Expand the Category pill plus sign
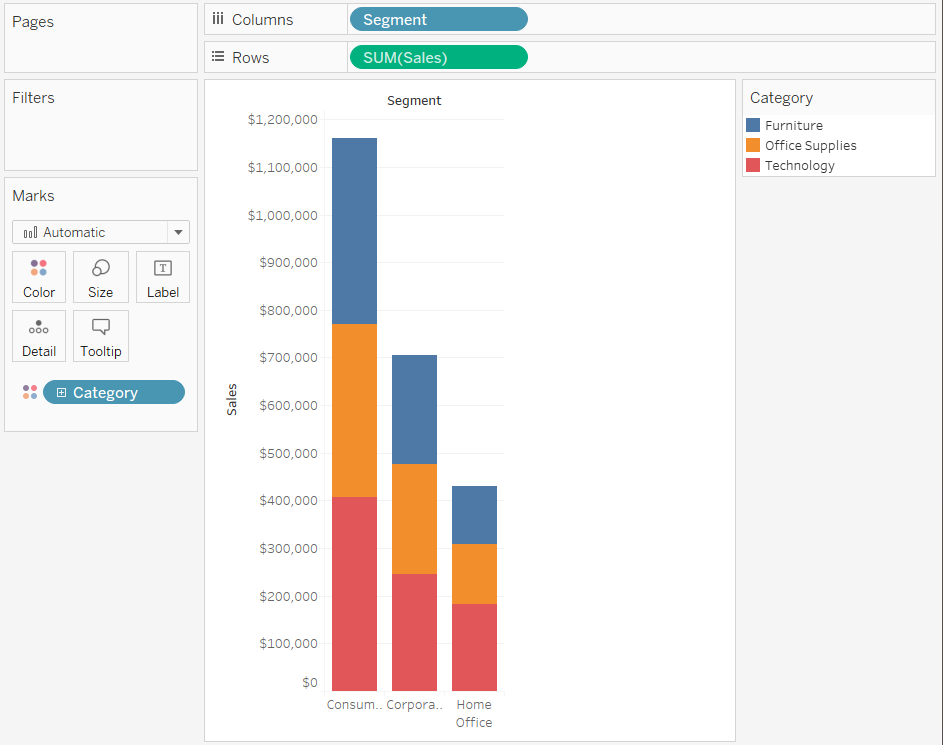 (x=61, y=393)
